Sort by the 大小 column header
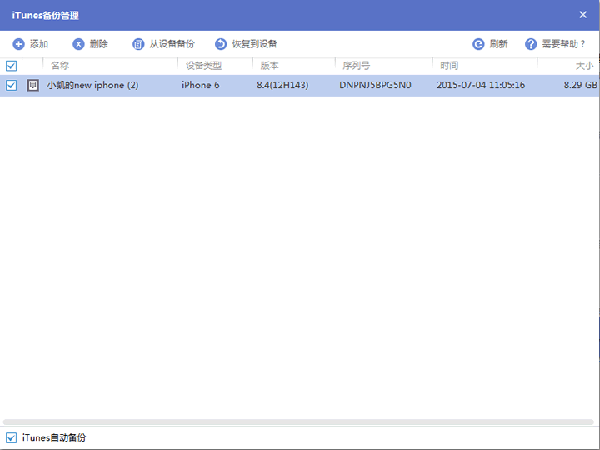Screen dimensions: 600x450 click(x=584, y=66)
